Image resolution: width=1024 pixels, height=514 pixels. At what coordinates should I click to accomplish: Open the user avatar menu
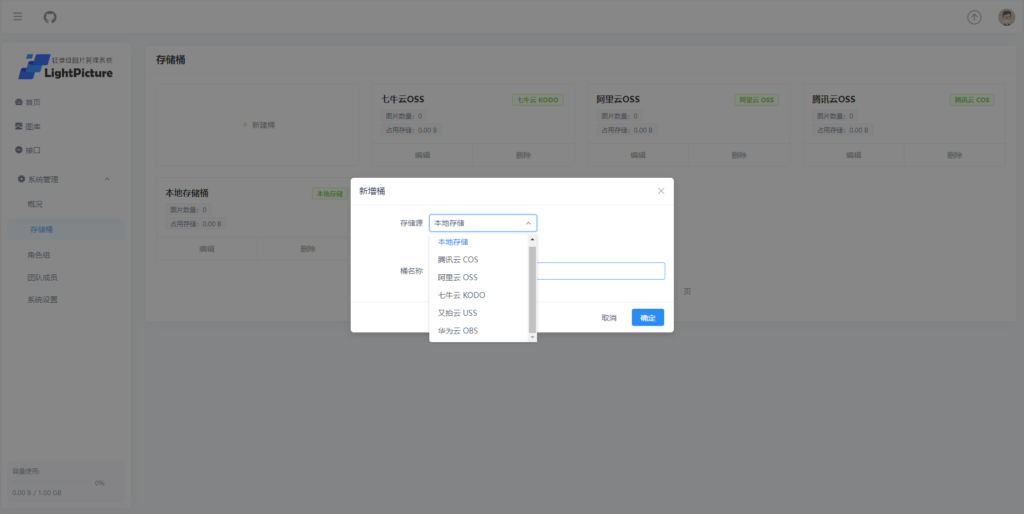1005,17
